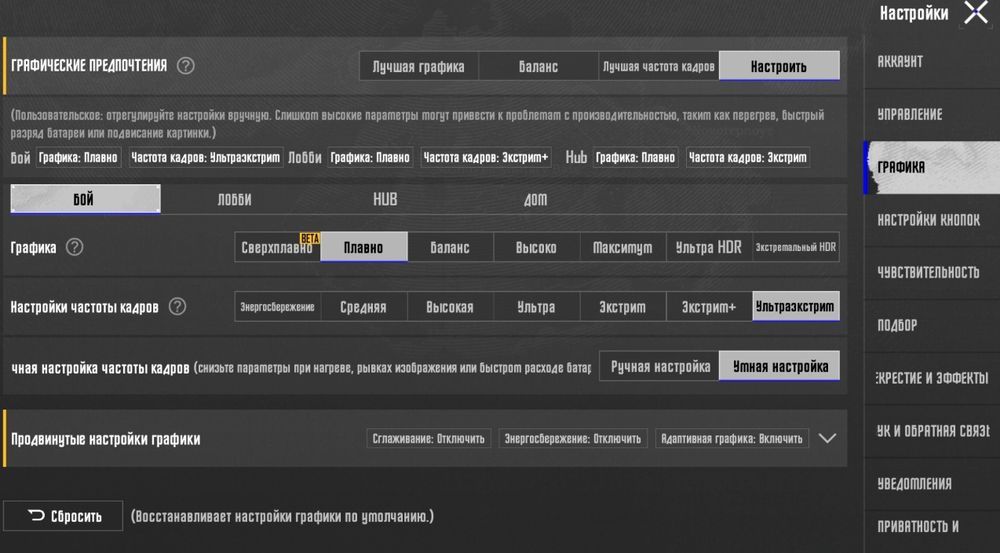The height and width of the screenshot is (553, 1000).
Task: Click Адаптивная графика: Включить tag
Action: tap(732, 439)
